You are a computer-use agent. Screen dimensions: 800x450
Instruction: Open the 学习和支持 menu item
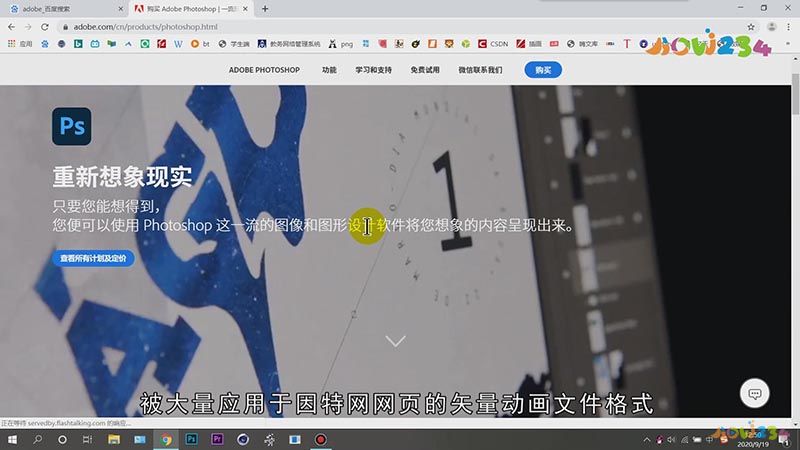[373, 70]
